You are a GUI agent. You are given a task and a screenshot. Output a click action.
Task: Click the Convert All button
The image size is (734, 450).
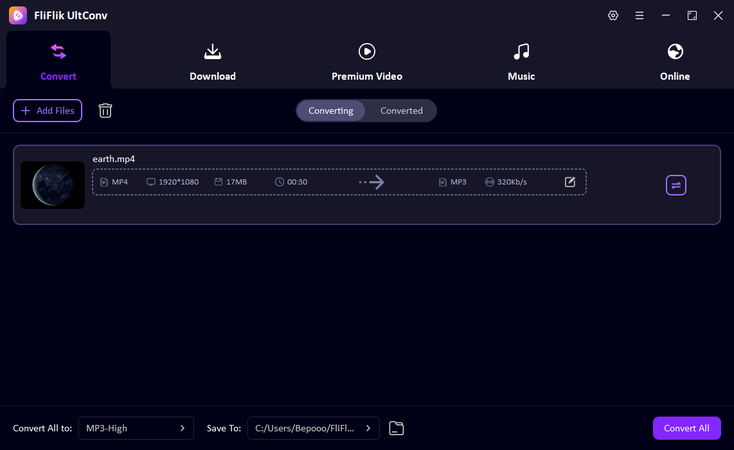[687, 428]
